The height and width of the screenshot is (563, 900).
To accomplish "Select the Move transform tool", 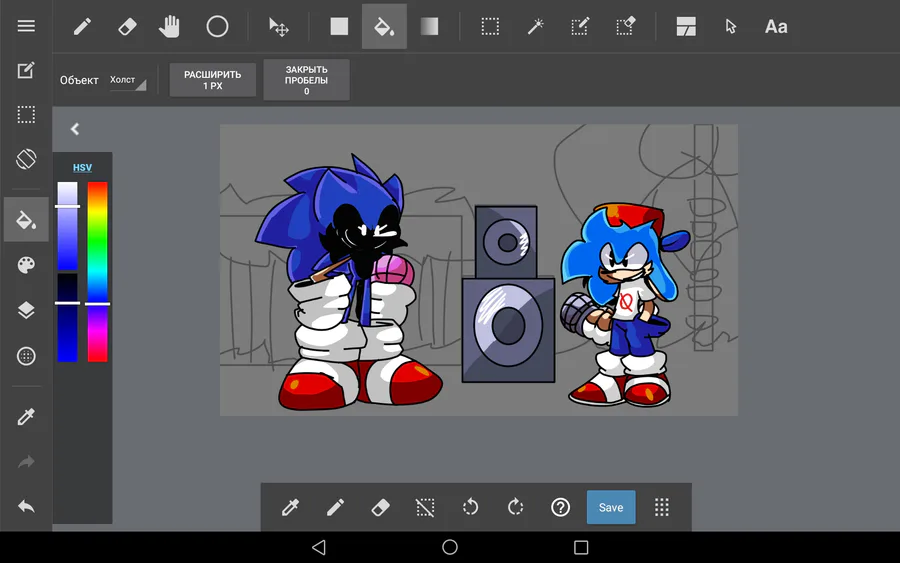I will 278,26.
